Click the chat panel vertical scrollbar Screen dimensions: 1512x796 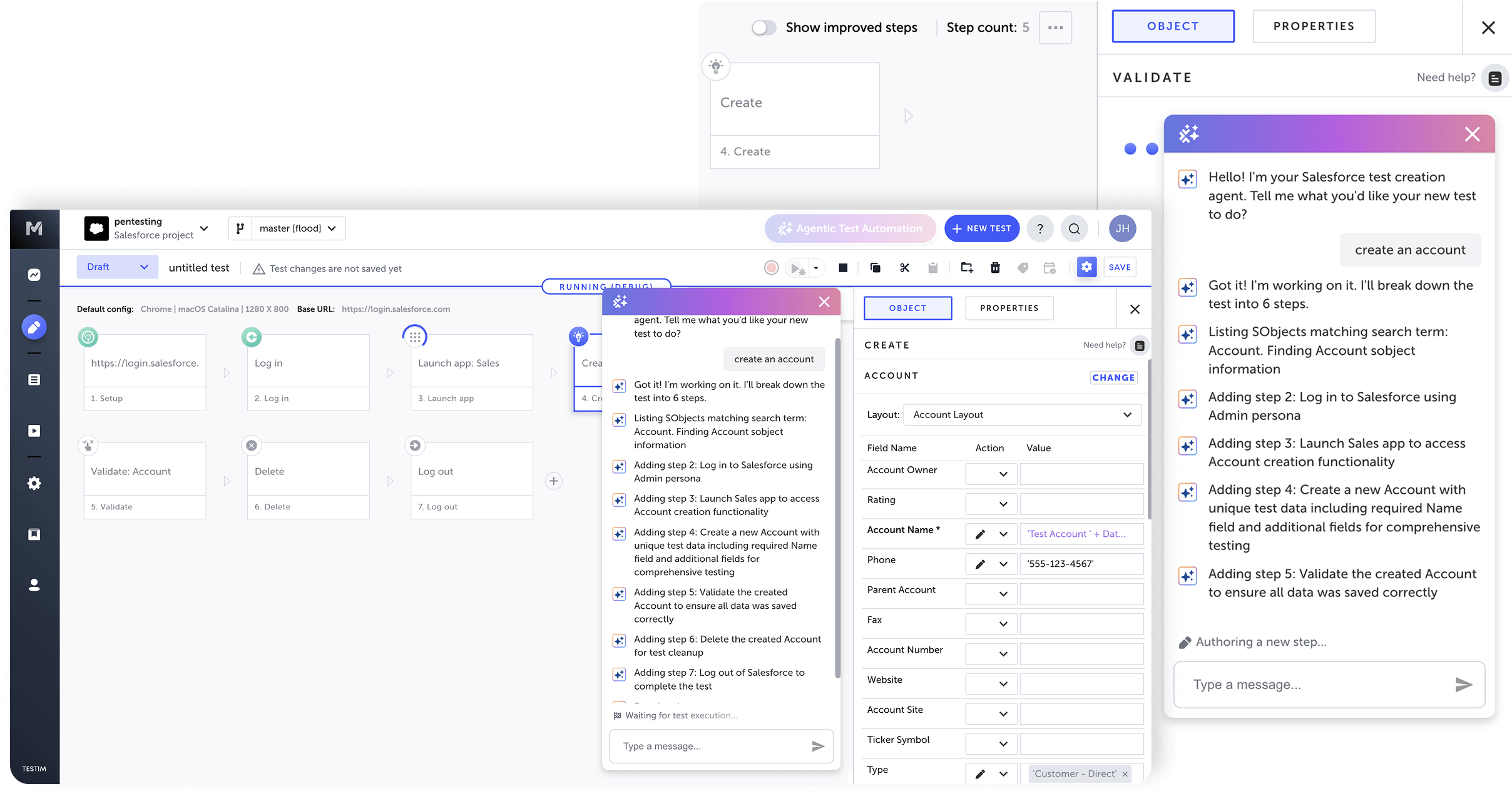click(x=837, y=507)
